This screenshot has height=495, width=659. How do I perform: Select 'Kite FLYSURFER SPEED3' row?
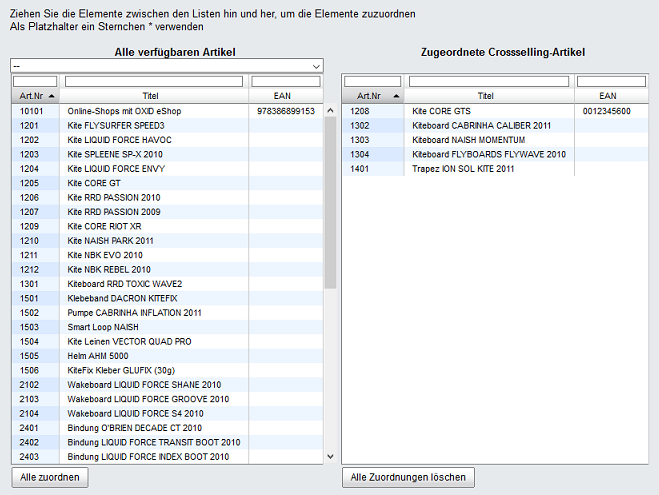tap(116, 125)
